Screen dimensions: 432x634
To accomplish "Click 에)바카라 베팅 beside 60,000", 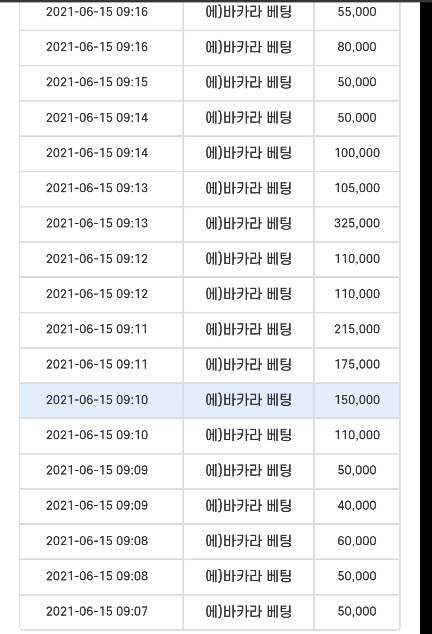I will pyautogui.click(x=248, y=541).
